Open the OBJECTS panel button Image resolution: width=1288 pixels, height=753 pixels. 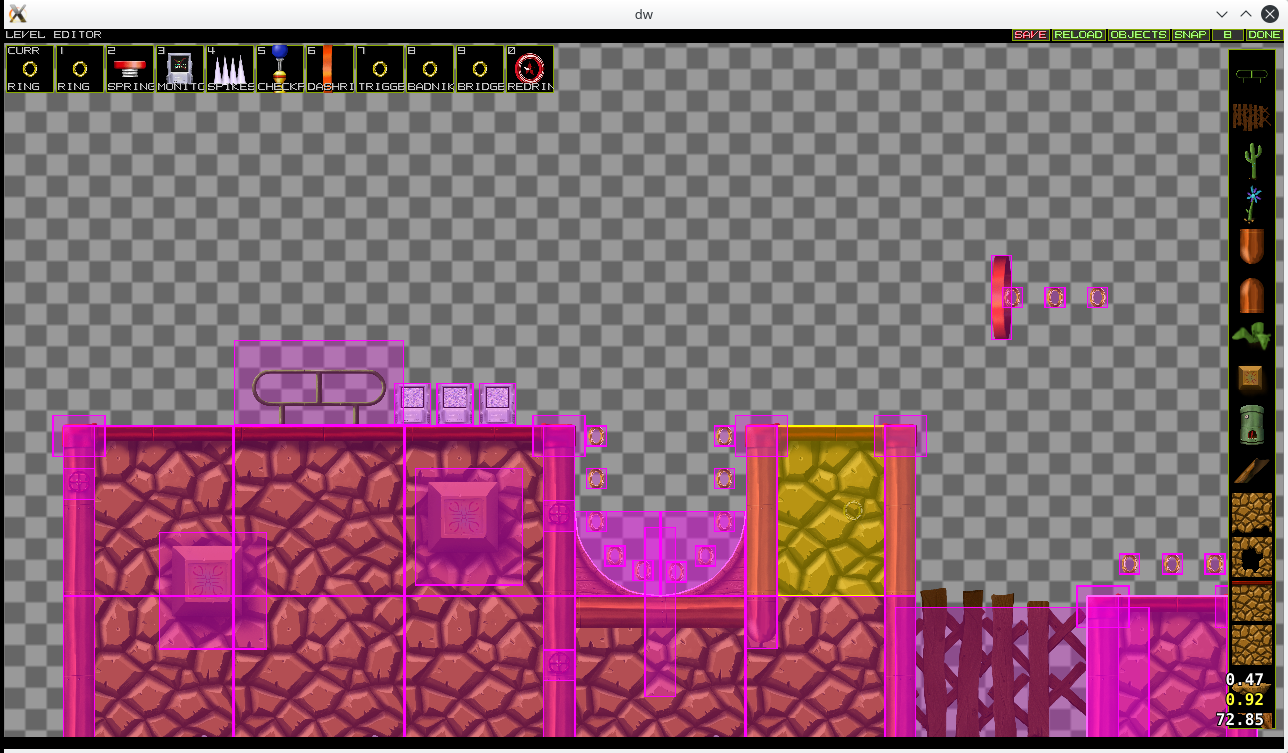[1139, 35]
